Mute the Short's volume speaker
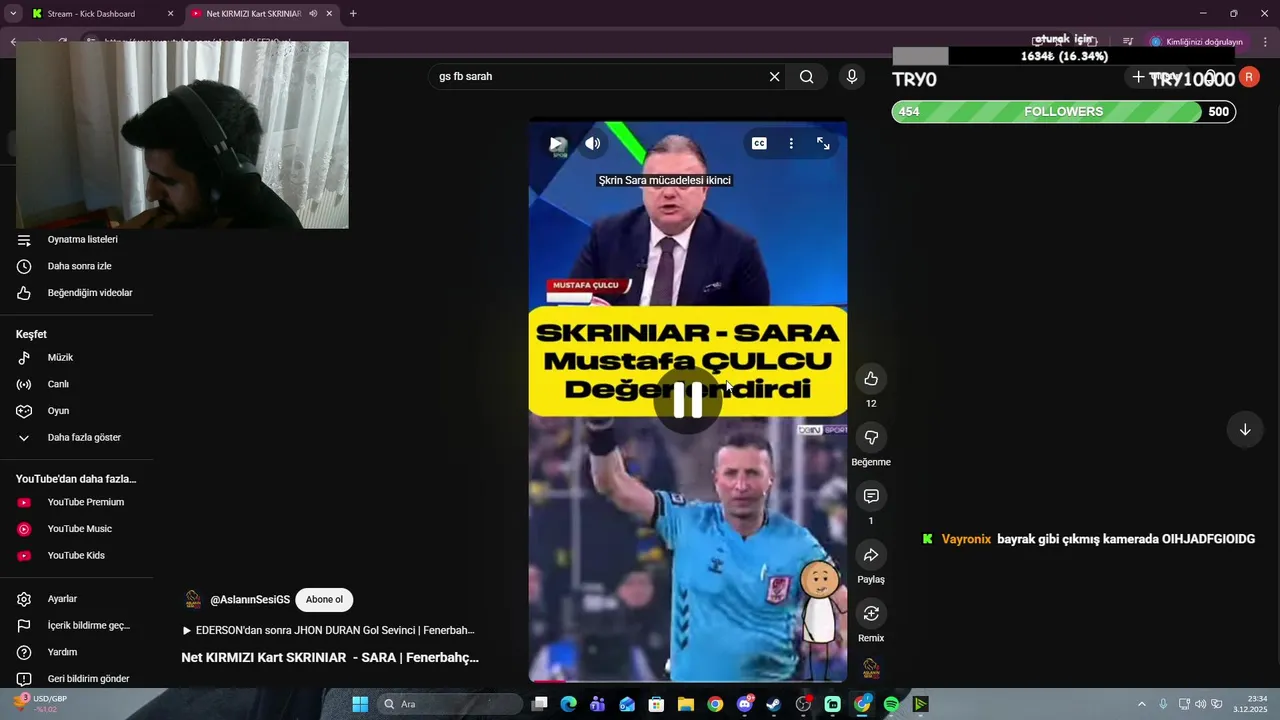This screenshot has height=720, width=1280. pos(593,144)
